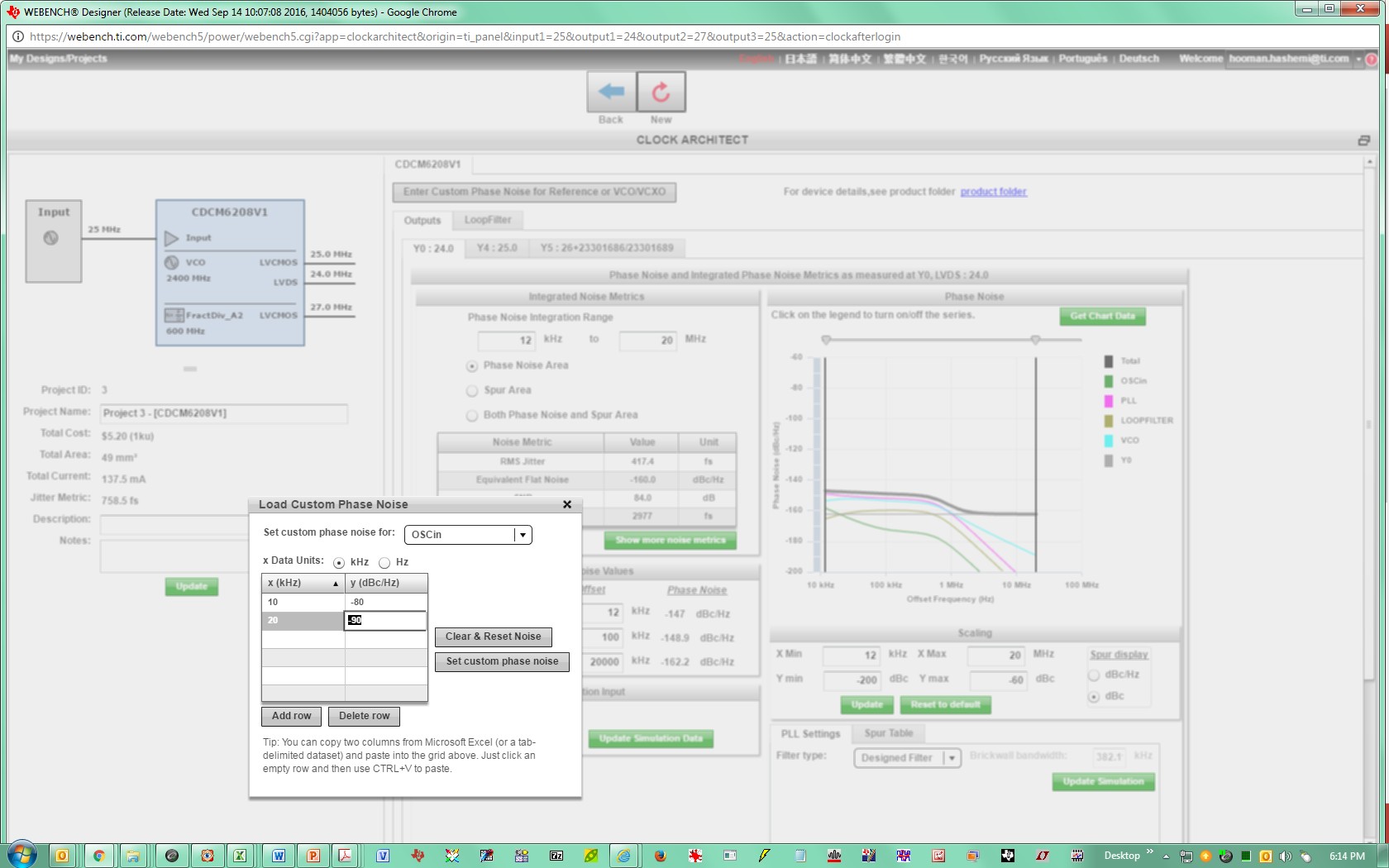
Task: Click Reset to default button
Action: (x=945, y=704)
